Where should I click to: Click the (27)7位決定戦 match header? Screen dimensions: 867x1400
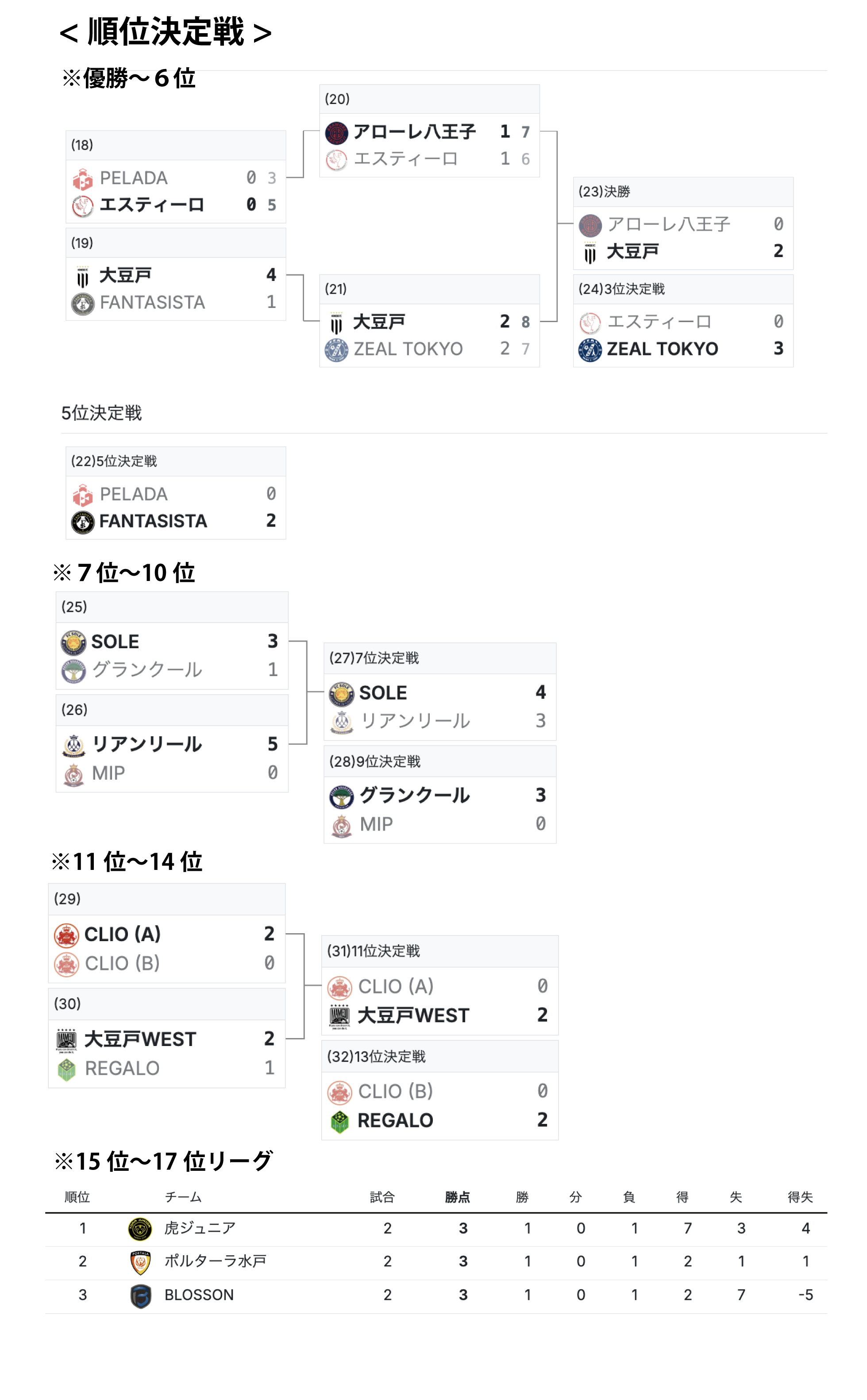click(x=374, y=658)
